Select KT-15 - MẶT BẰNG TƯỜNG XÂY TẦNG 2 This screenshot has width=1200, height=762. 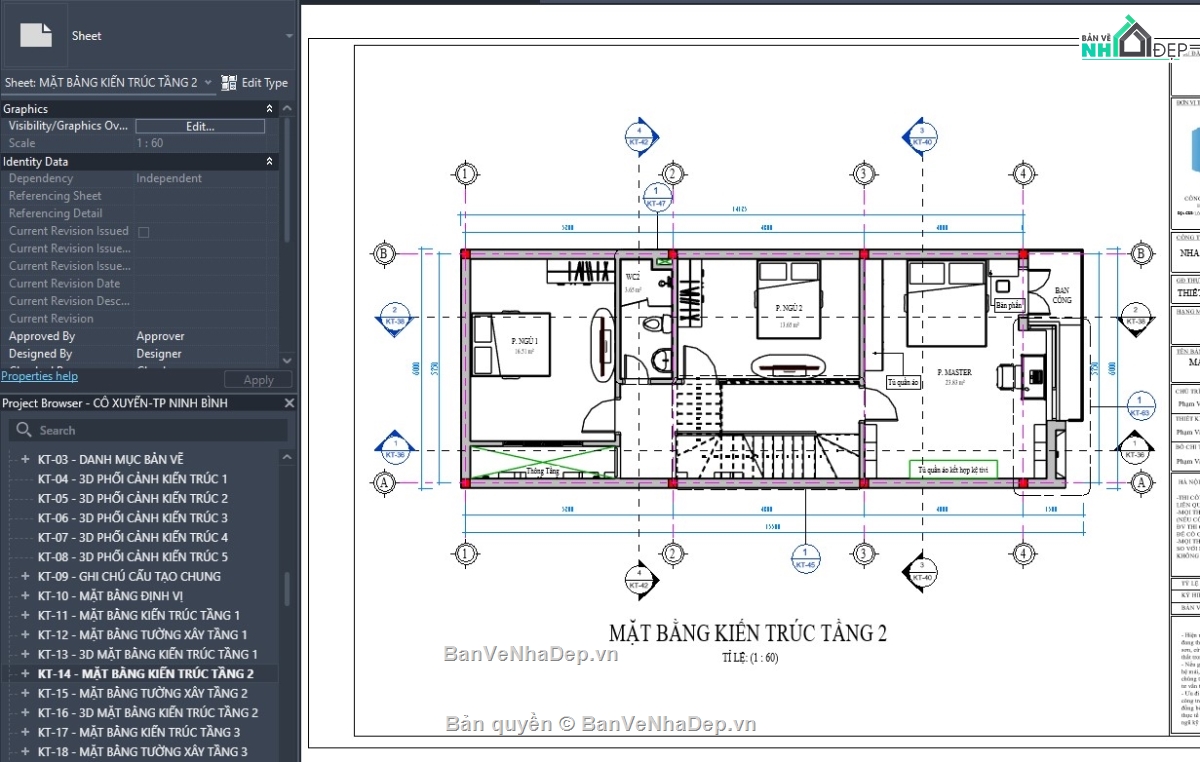coord(143,693)
